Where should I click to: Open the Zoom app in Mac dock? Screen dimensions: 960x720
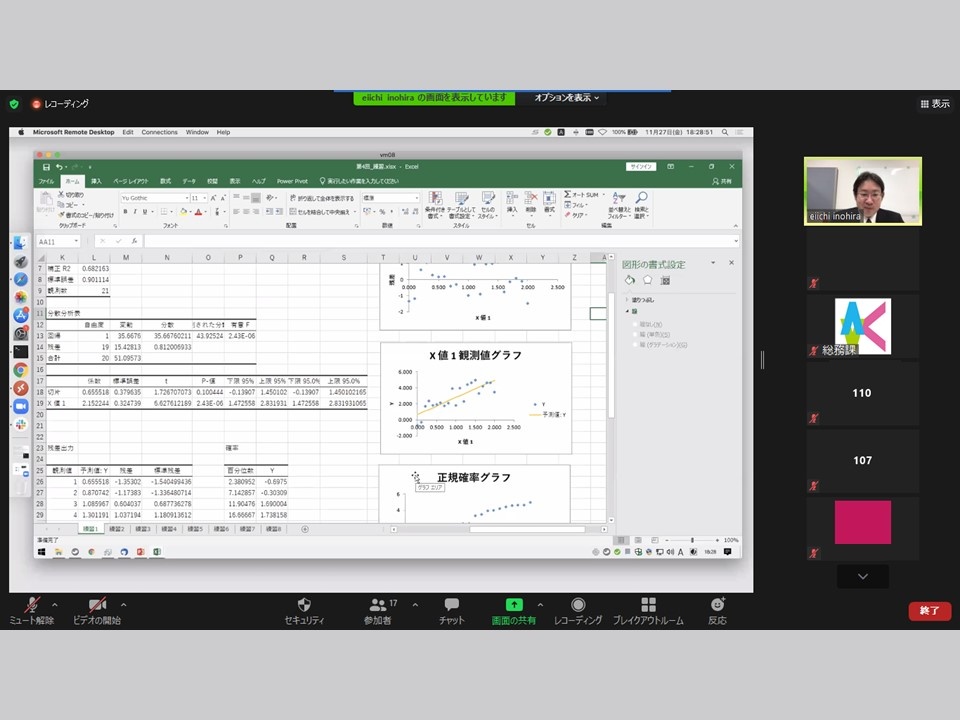click(20, 406)
